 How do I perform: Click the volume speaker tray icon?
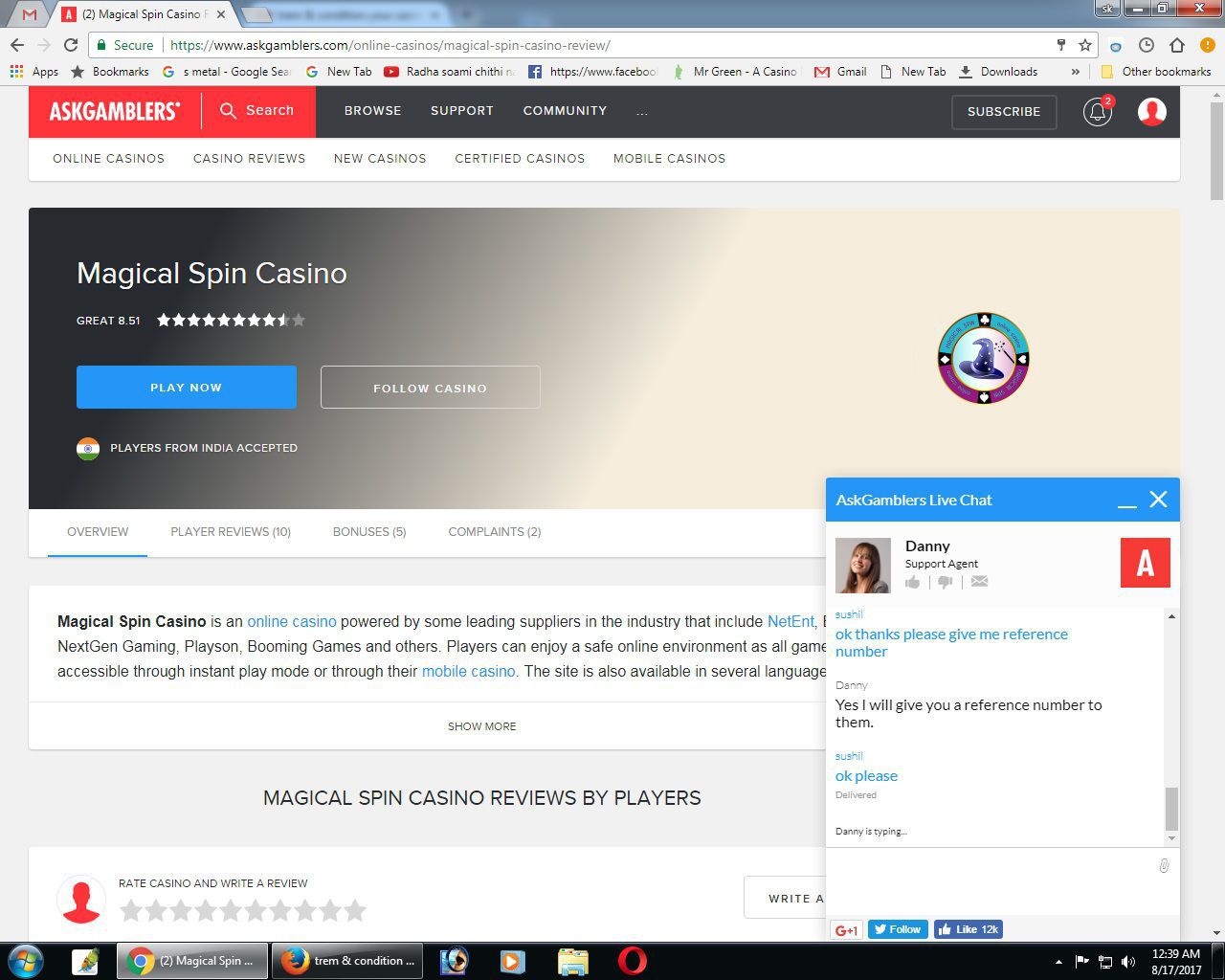pyautogui.click(x=1128, y=961)
